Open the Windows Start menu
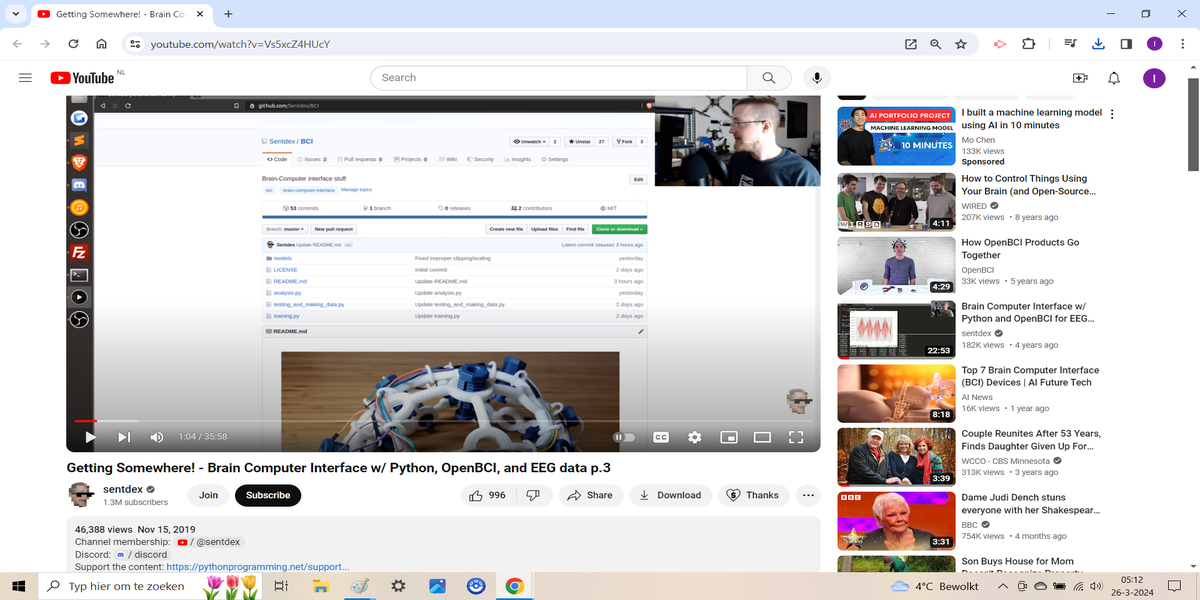Image resolution: width=1200 pixels, height=600 pixels. 18,586
